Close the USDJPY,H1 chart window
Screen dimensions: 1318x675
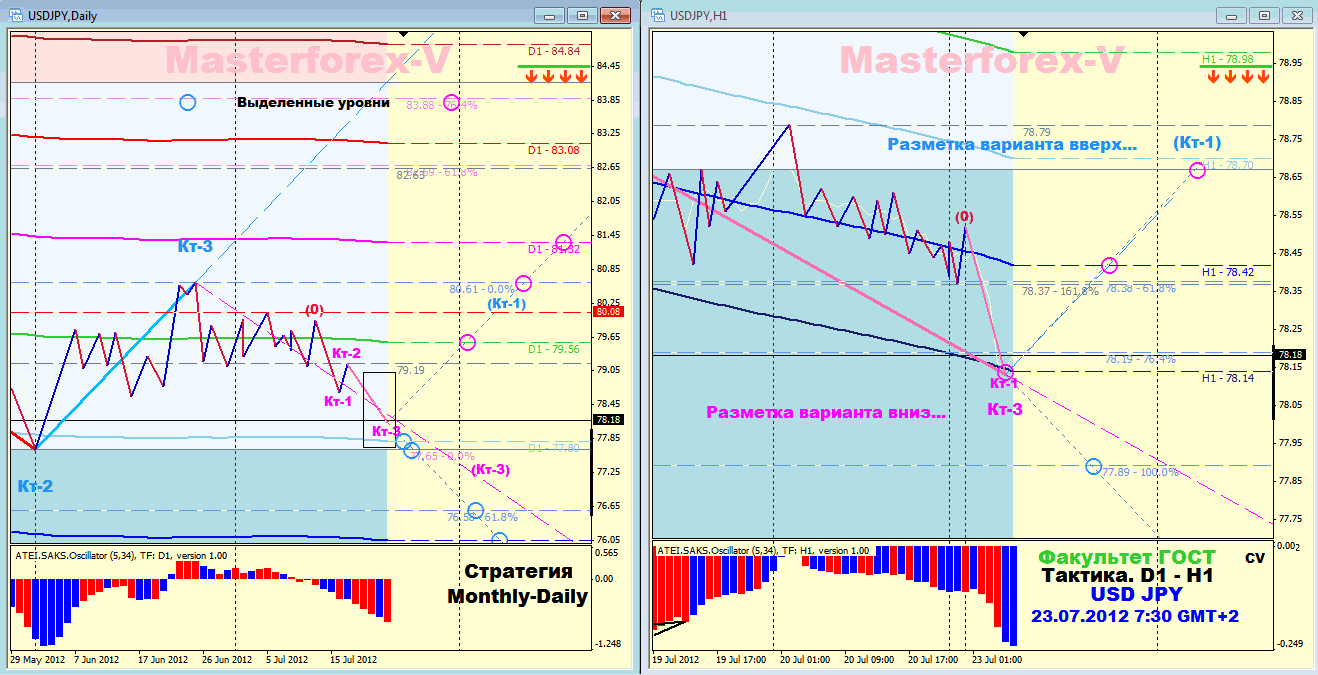[1296, 15]
